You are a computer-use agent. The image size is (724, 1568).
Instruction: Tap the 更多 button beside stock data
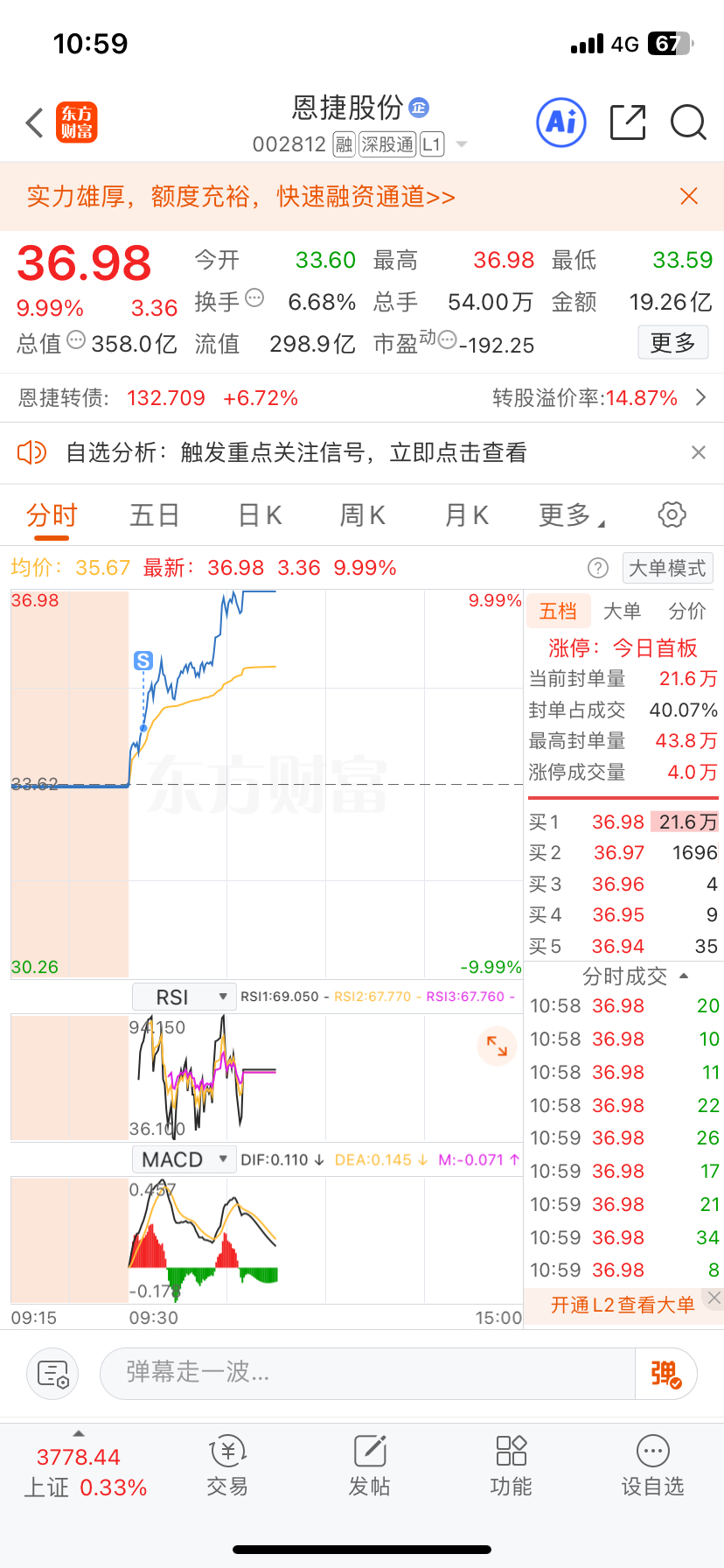[x=672, y=343]
